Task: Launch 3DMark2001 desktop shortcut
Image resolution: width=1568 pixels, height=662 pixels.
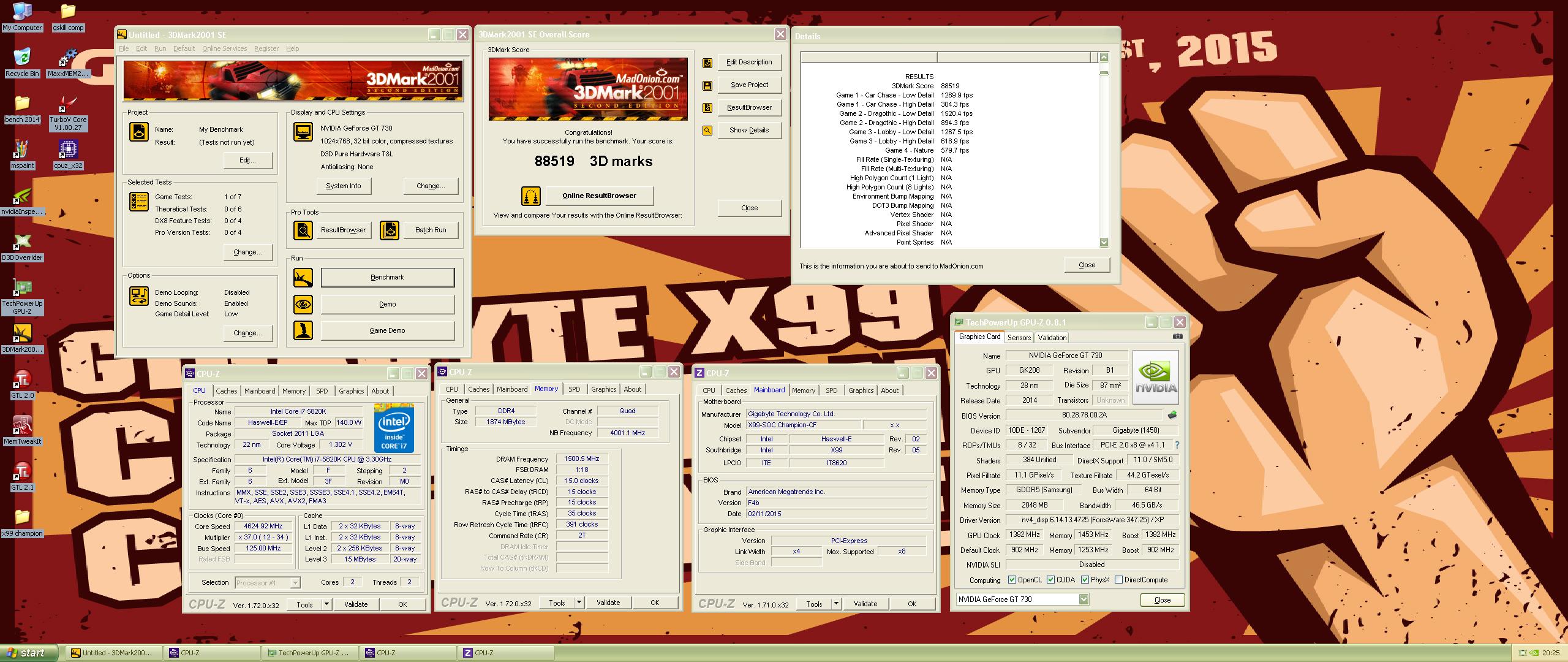Action: [x=22, y=338]
